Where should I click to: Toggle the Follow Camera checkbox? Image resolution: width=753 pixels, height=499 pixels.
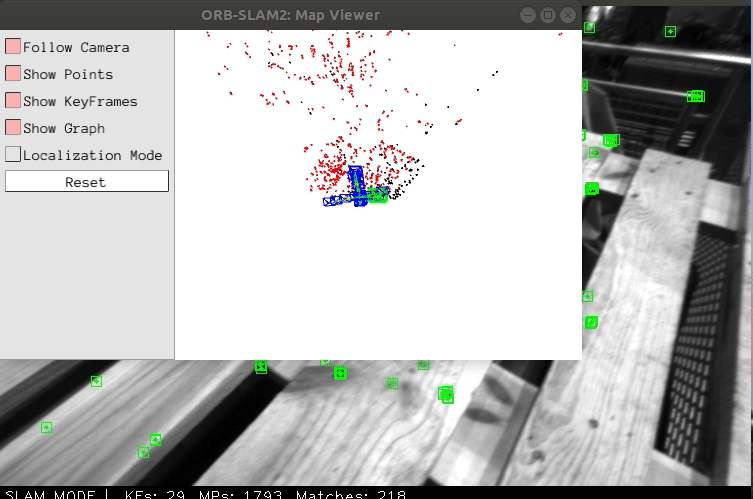coord(13,47)
